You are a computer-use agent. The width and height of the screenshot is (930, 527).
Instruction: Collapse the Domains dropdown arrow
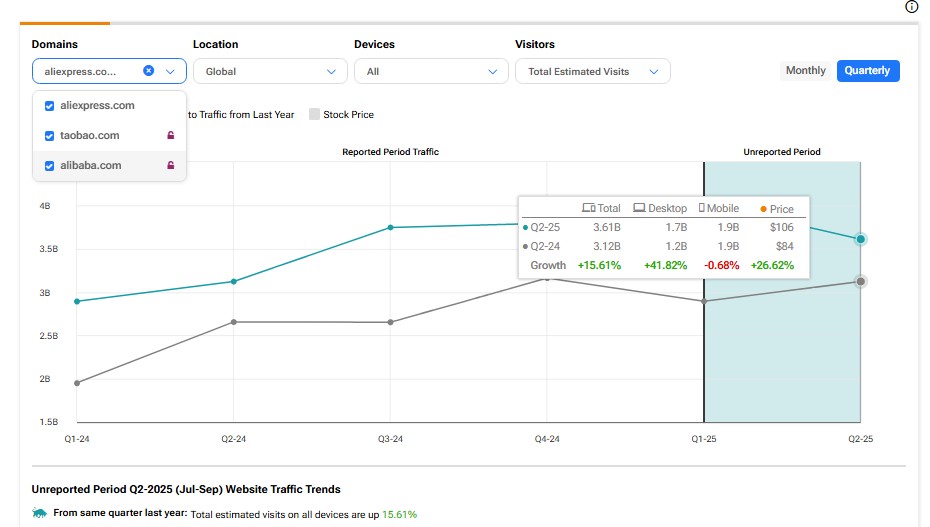pyautogui.click(x=170, y=71)
